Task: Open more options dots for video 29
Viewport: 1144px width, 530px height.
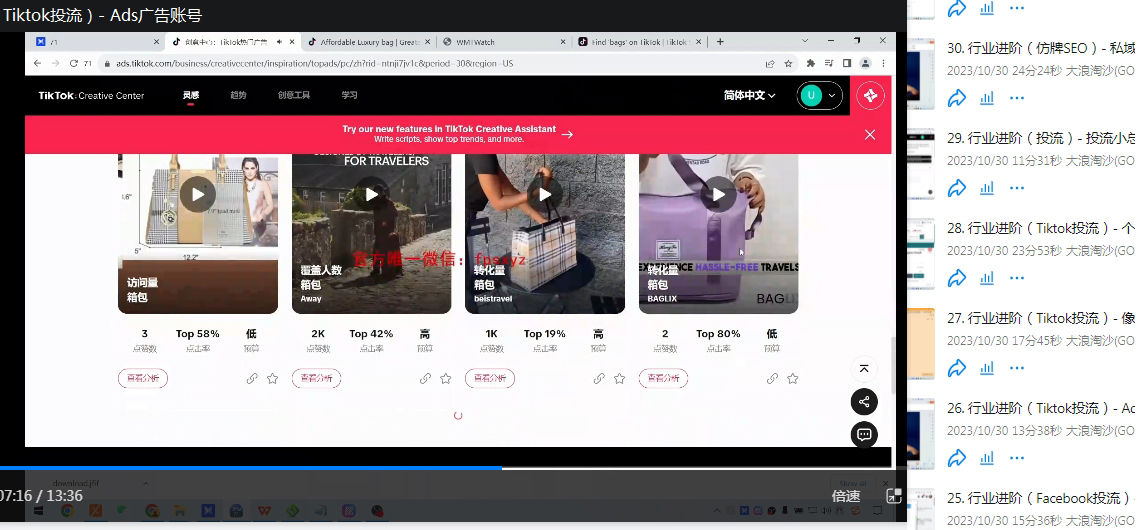Action: click(1017, 188)
